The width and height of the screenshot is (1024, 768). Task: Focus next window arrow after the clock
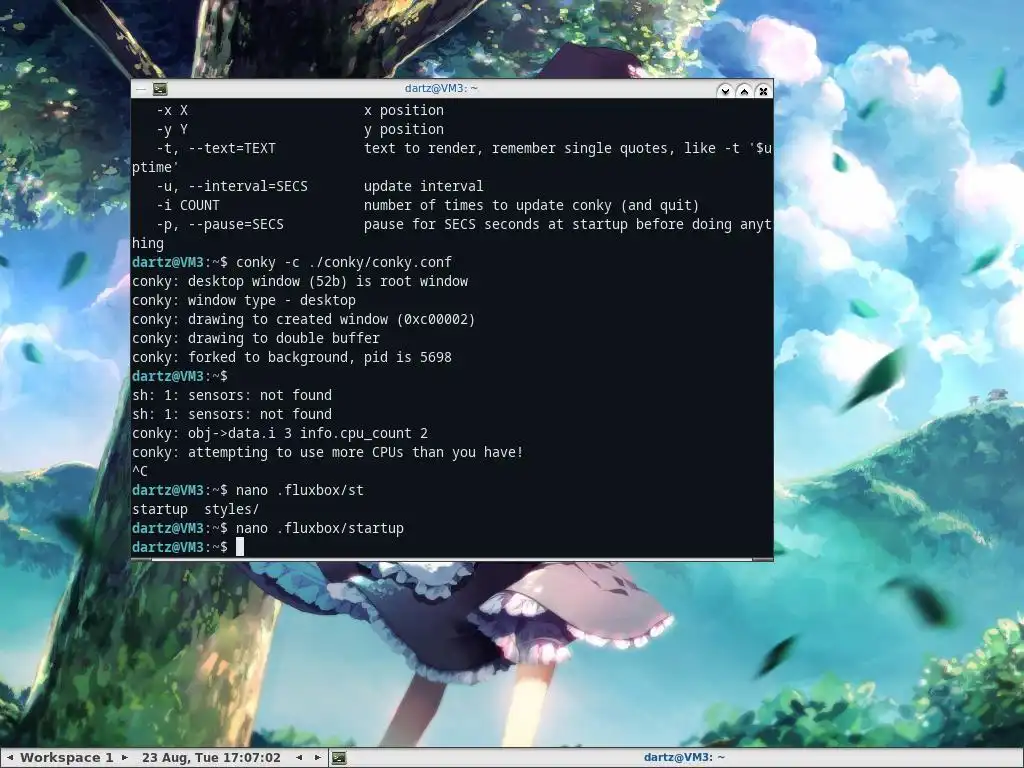(317, 758)
